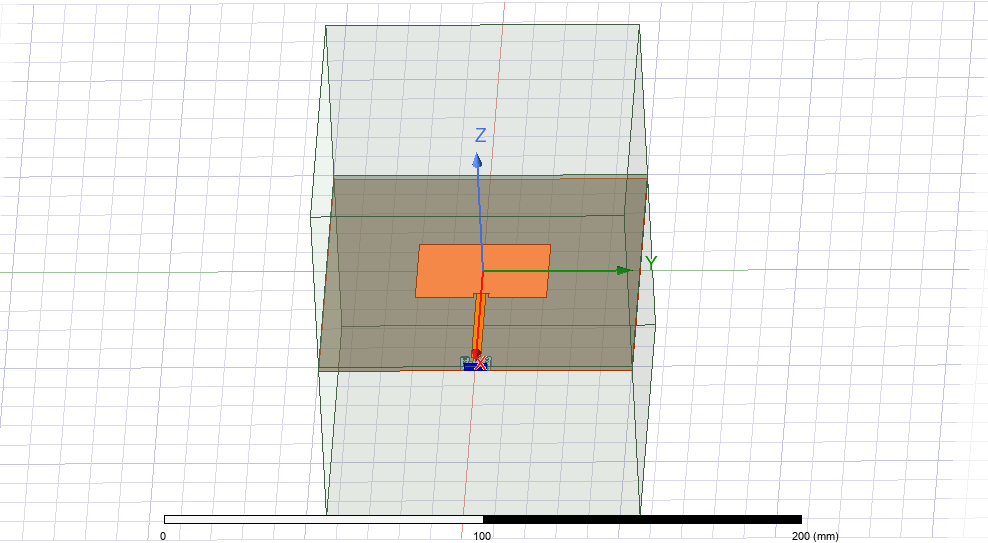Click empty grid left of the air box
Screen dimensions: 988x543
150,200
